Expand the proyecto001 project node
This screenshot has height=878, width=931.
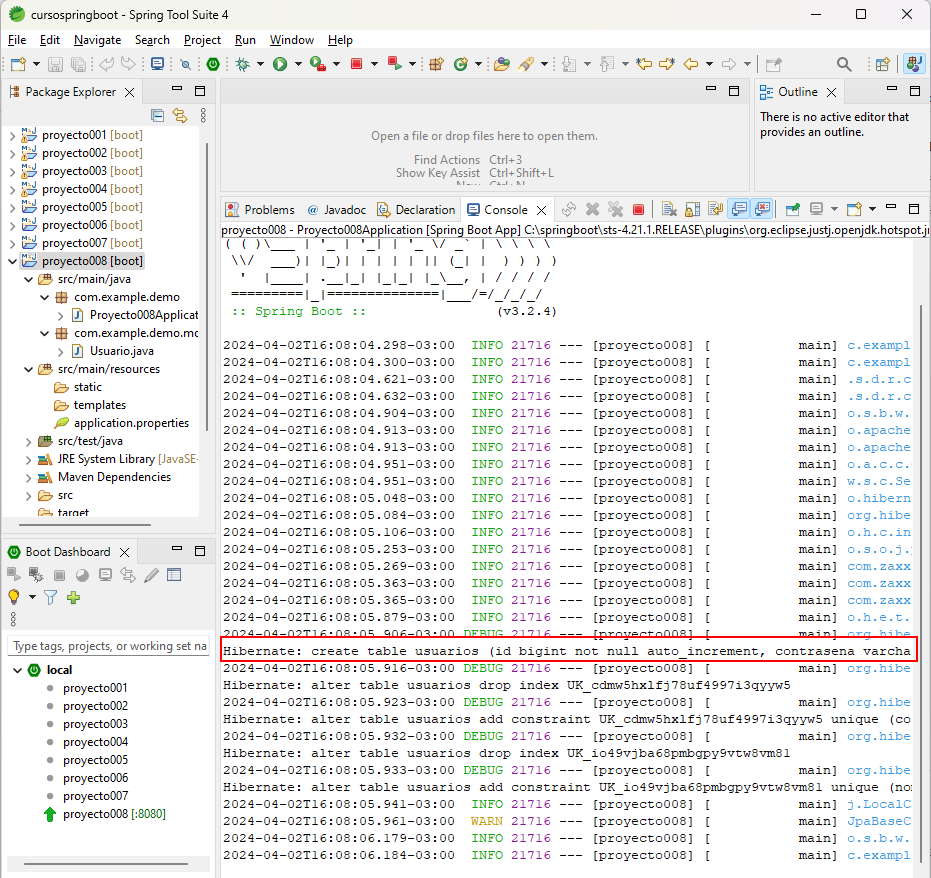[12, 135]
